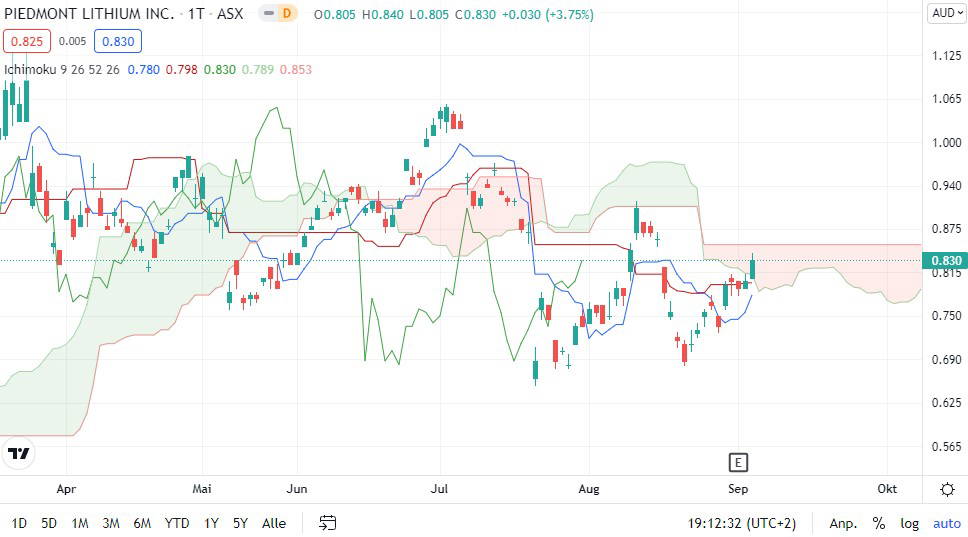Select the 3M time range
The width and height of the screenshot is (968, 537).
tap(111, 523)
